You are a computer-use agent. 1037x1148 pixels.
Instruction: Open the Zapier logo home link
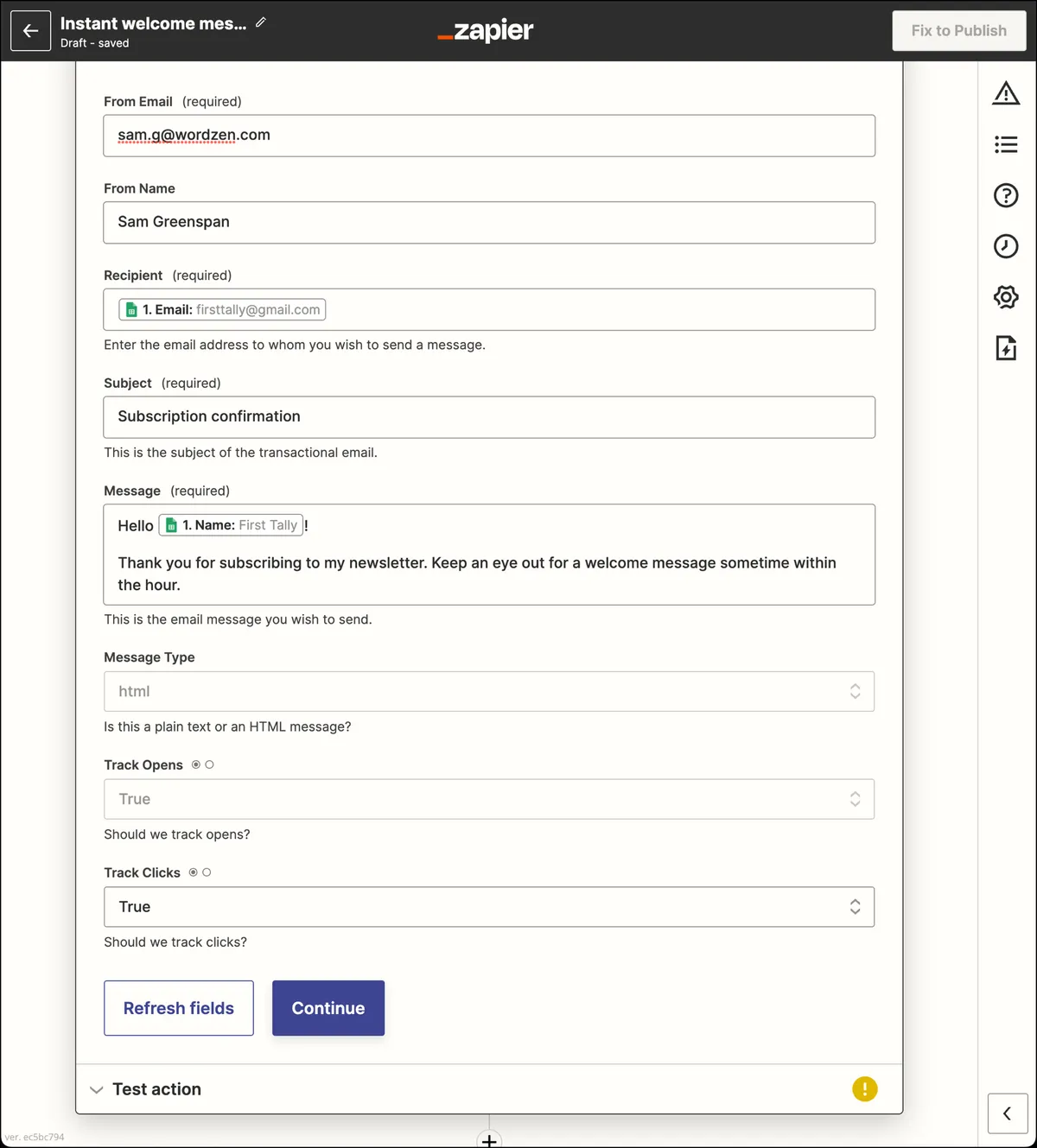click(x=486, y=31)
